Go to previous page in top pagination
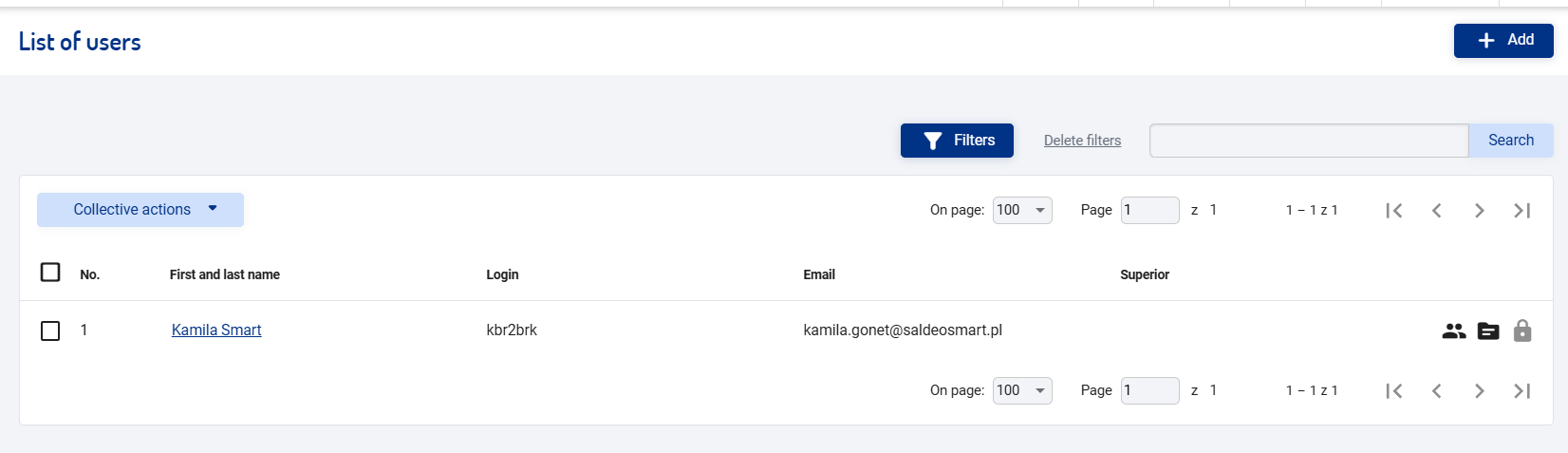The image size is (1568, 453). point(1437,211)
